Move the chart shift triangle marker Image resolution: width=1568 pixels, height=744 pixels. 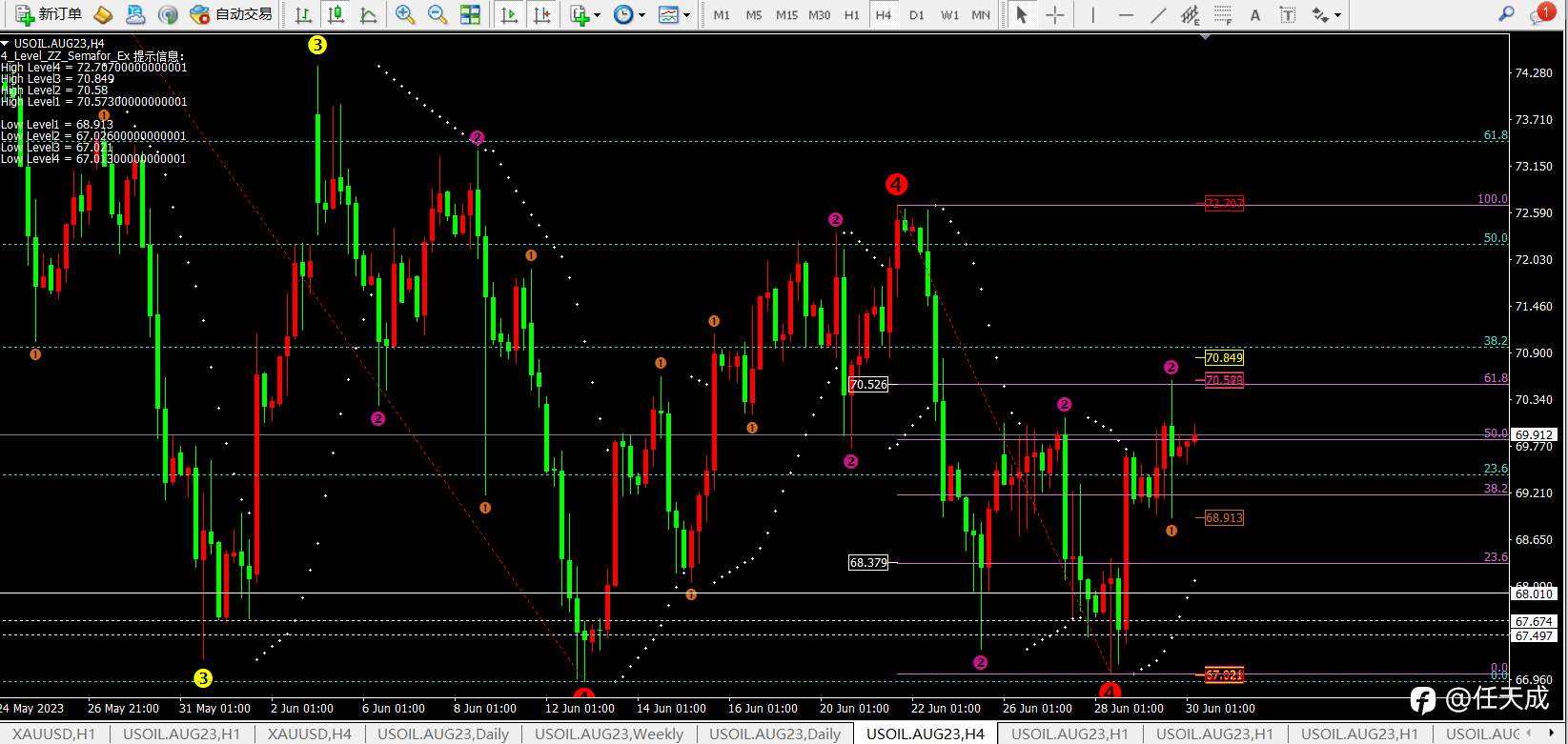tap(1206, 37)
